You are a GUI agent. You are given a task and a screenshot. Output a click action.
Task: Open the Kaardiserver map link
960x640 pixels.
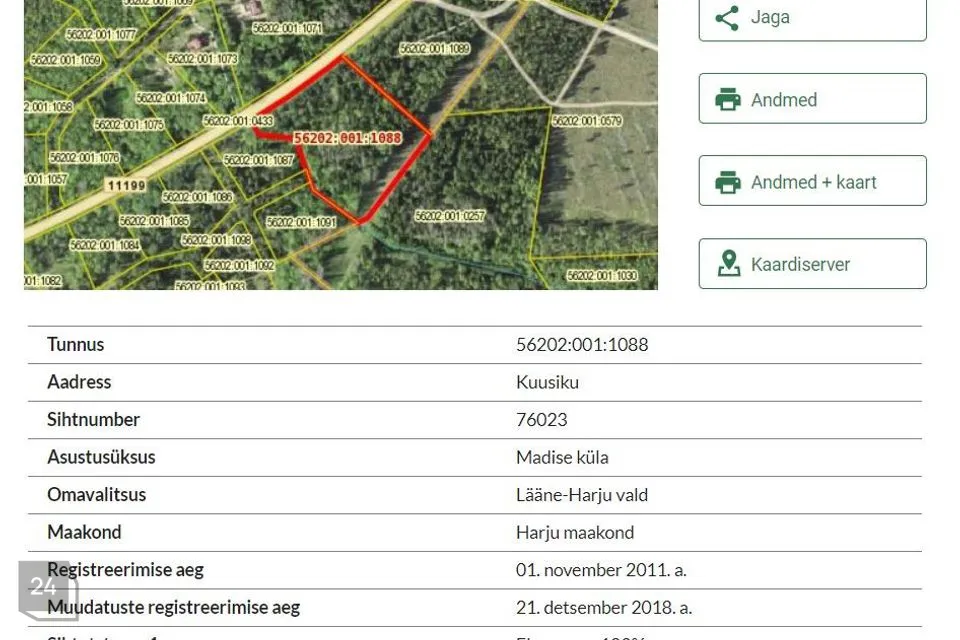(812, 263)
